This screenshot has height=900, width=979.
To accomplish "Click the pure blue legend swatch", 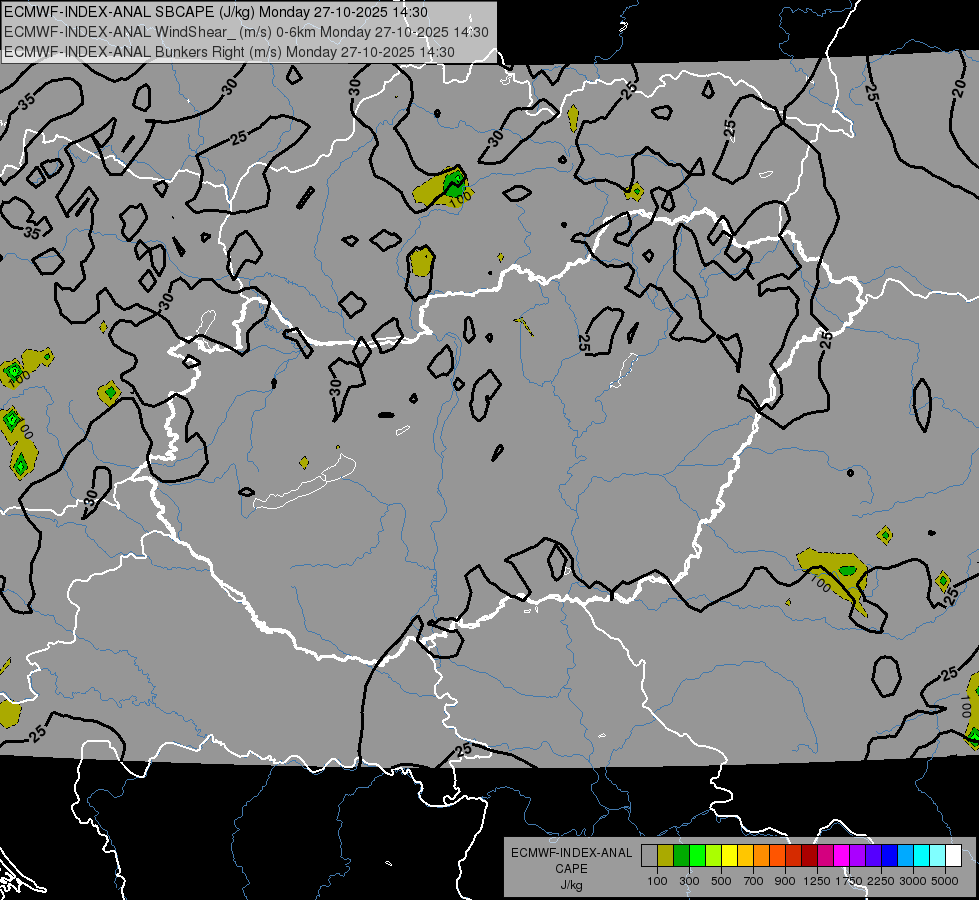I will click(x=890, y=856).
